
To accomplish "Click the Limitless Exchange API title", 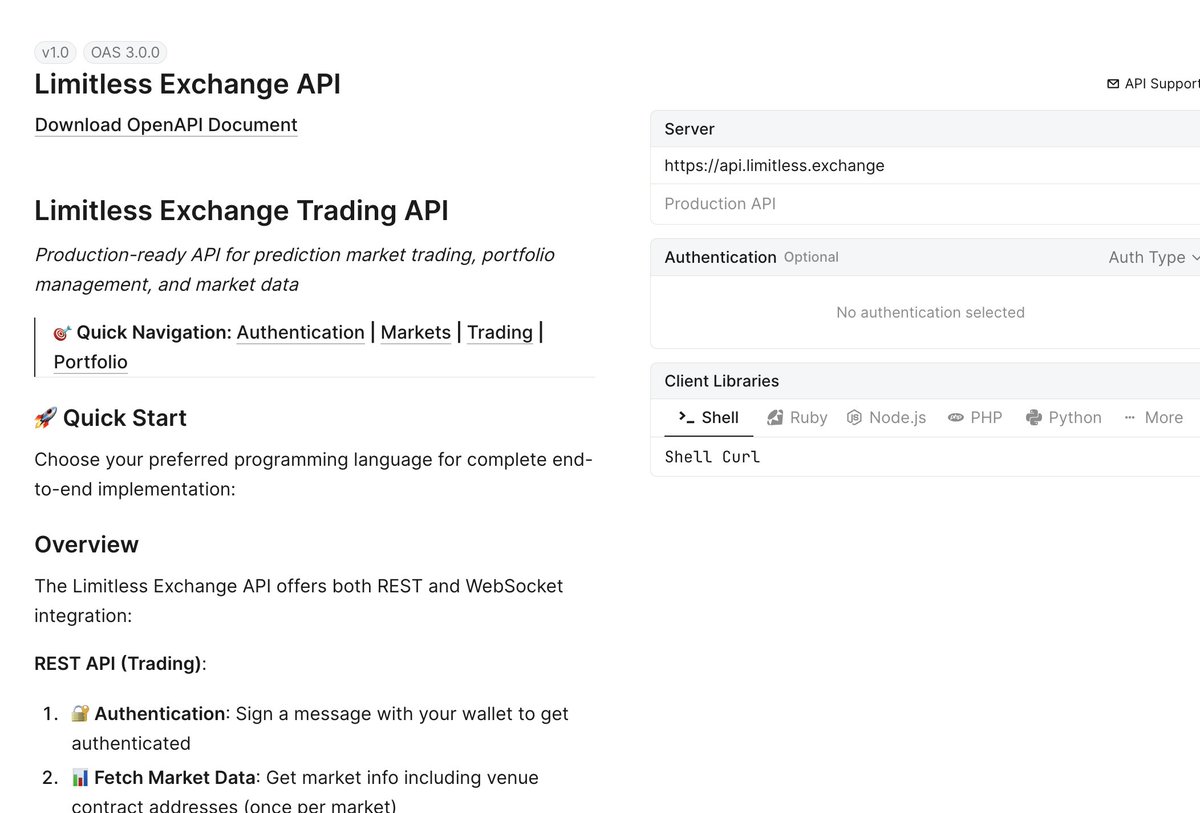I will pyautogui.click(x=187, y=84).
